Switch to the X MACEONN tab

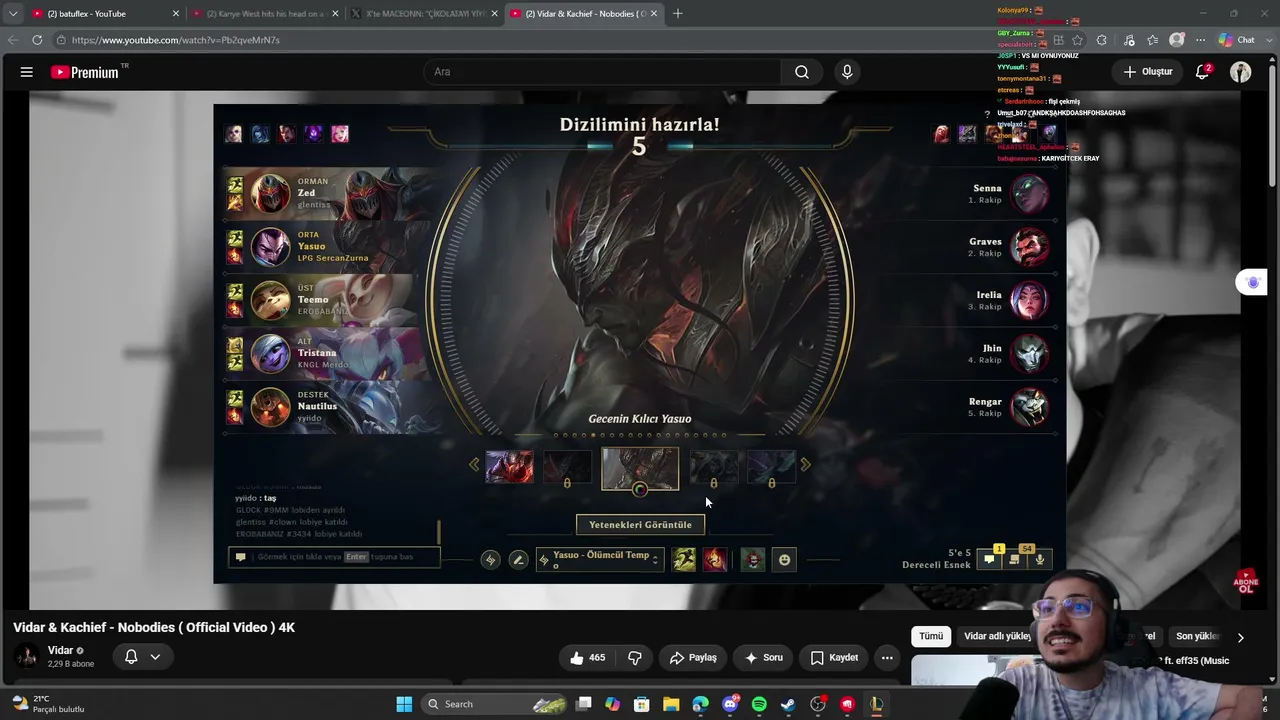tap(425, 14)
